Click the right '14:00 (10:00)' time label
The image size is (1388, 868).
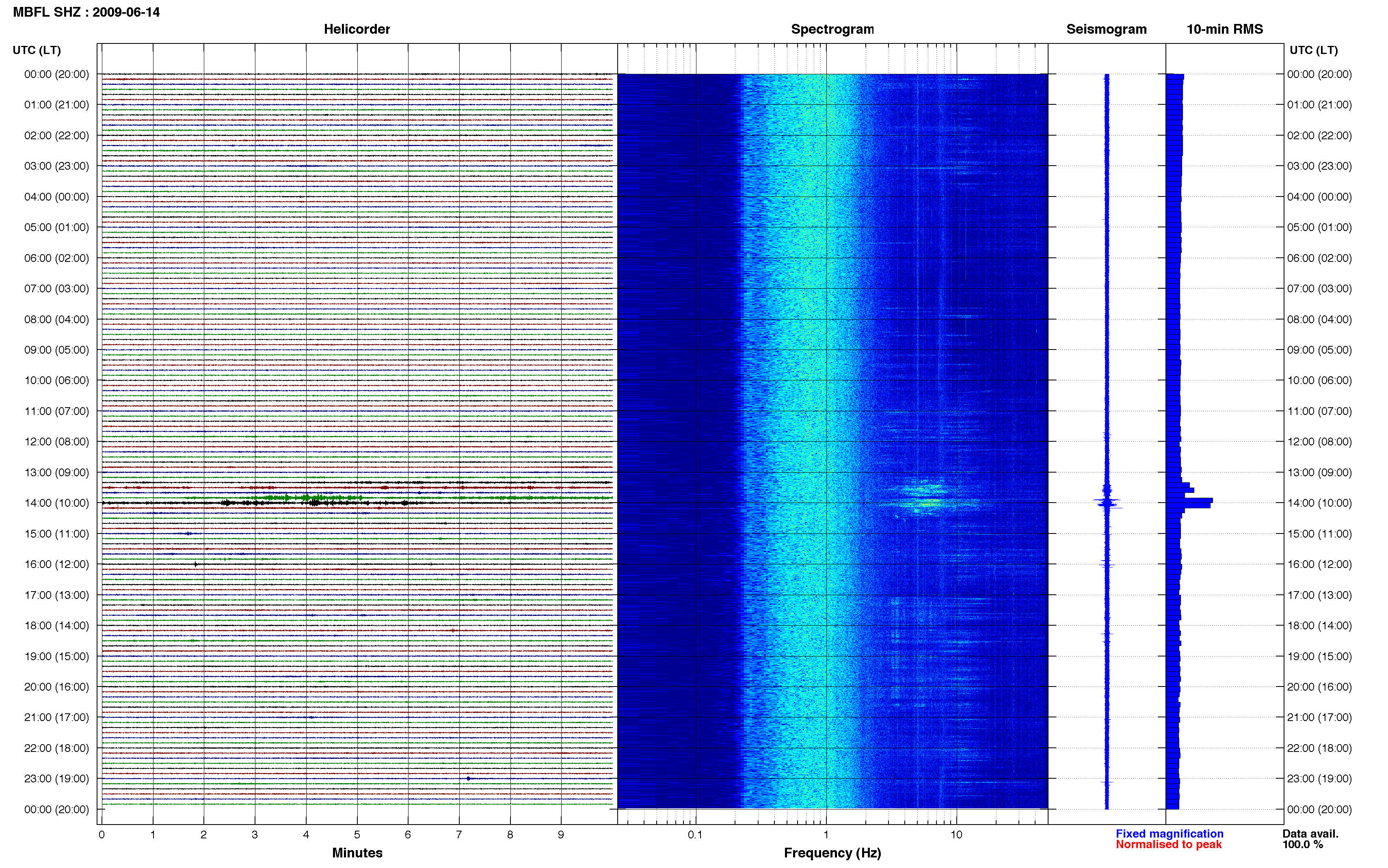(1319, 503)
